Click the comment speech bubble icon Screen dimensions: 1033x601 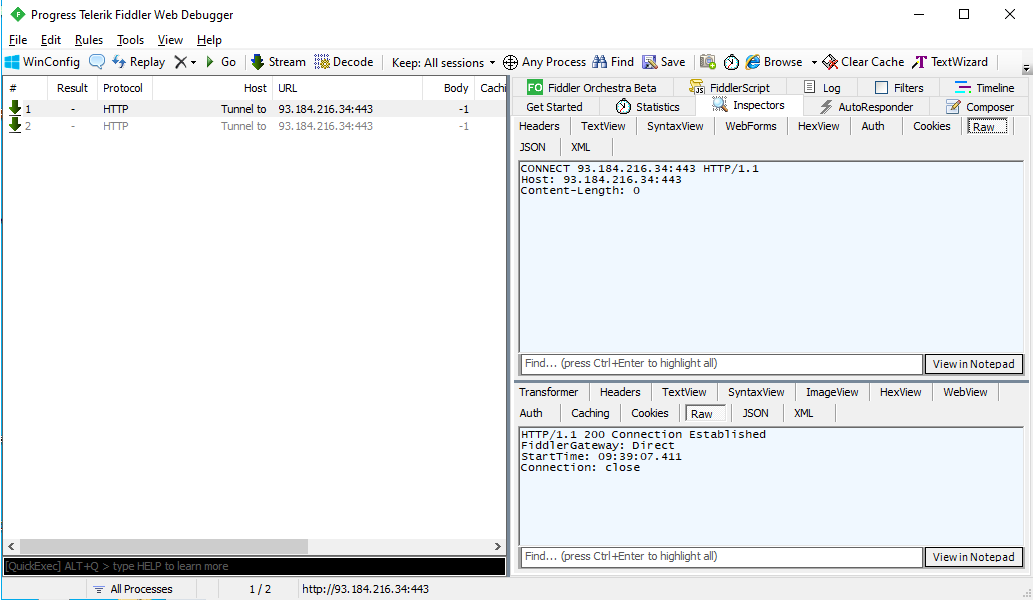tap(97, 62)
